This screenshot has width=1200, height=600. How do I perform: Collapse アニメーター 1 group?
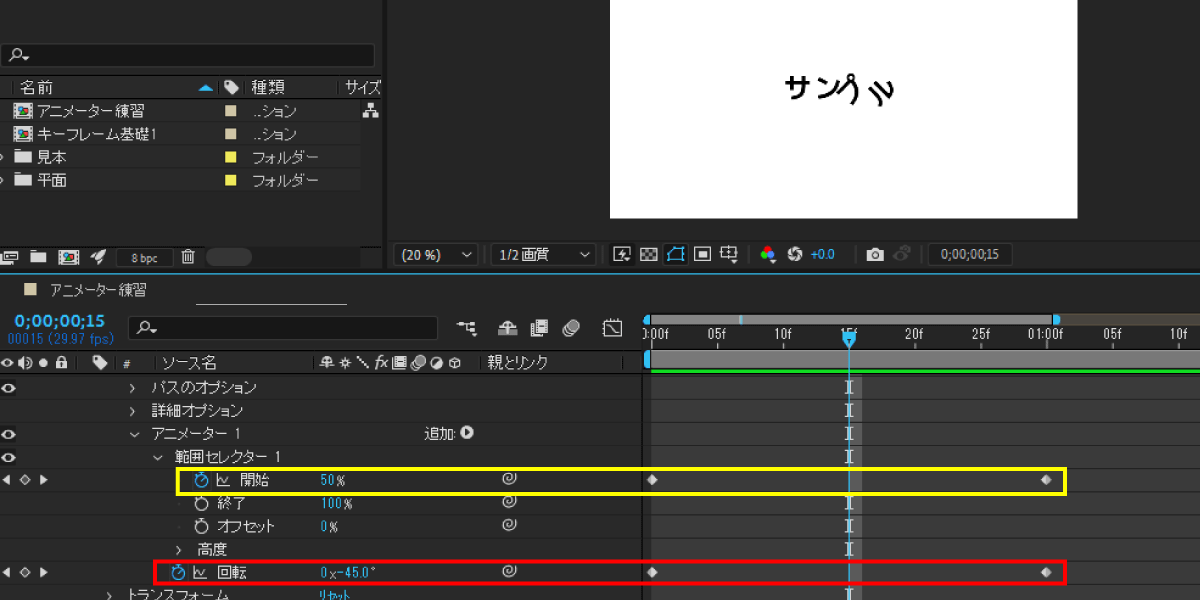[x=134, y=434]
